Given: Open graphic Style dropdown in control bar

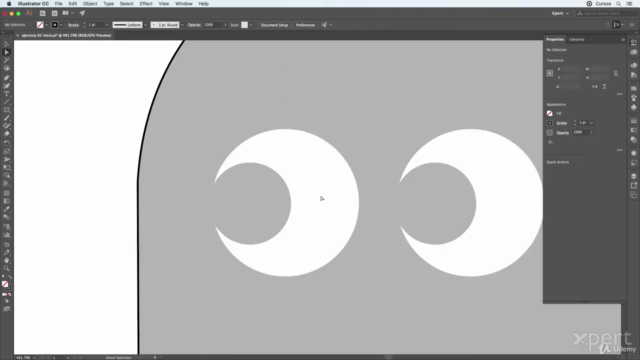Looking at the screenshot, I should tap(251, 25).
